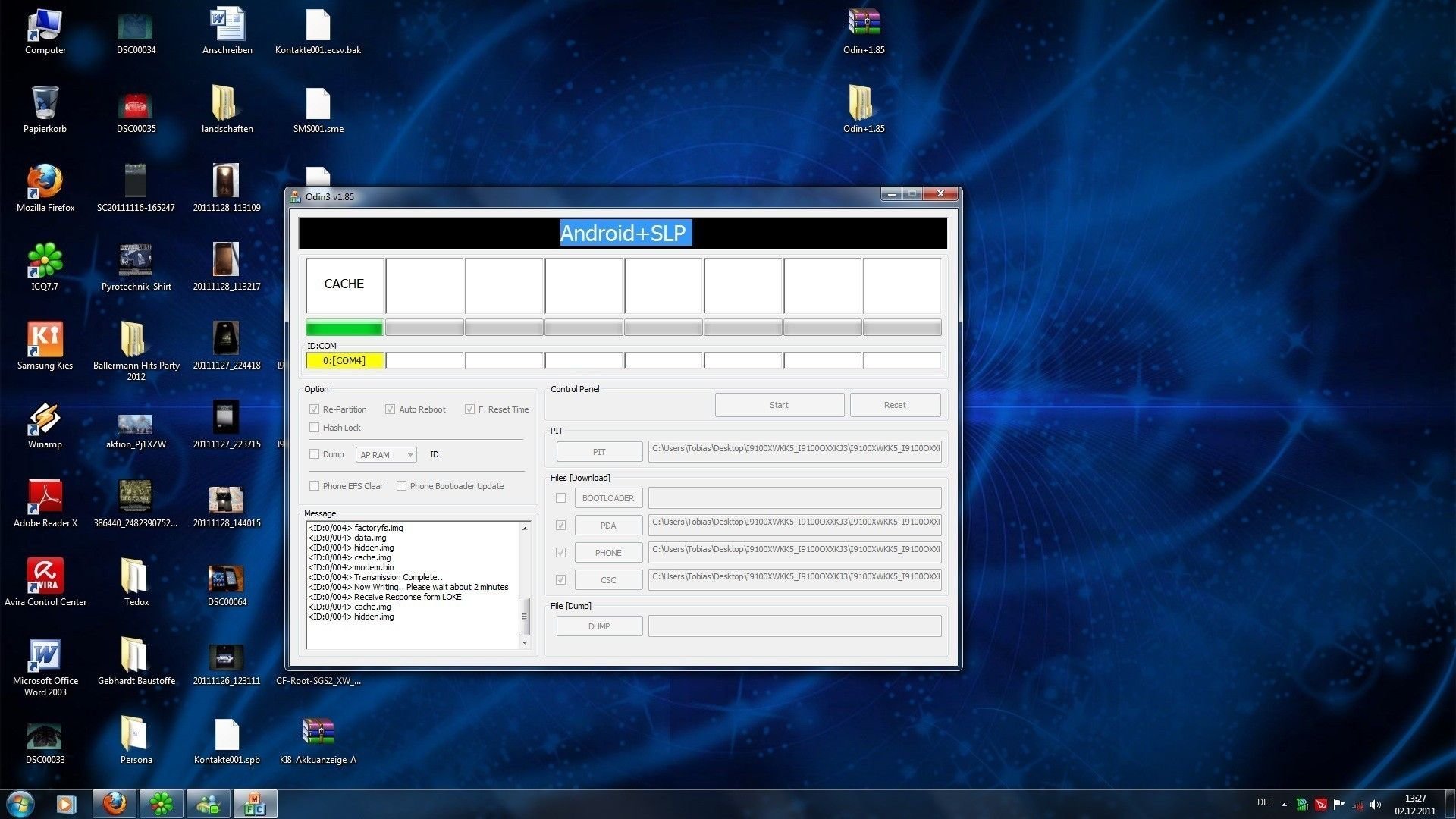Switch to the Odin taskbar button
Viewport: 1456px width, 819px height.
(256, 804)
